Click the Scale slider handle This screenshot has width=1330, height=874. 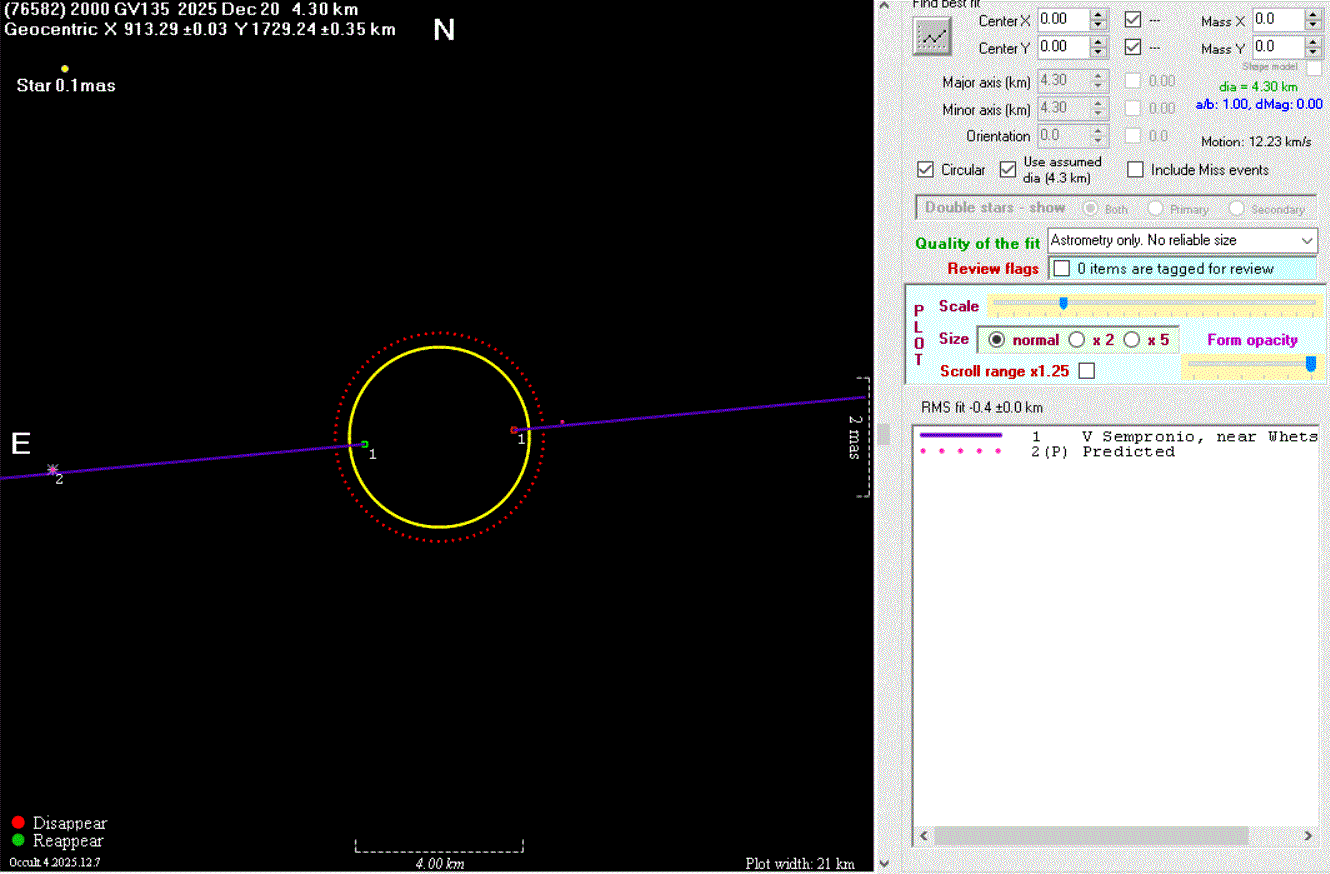click(x=1063, y=303)
